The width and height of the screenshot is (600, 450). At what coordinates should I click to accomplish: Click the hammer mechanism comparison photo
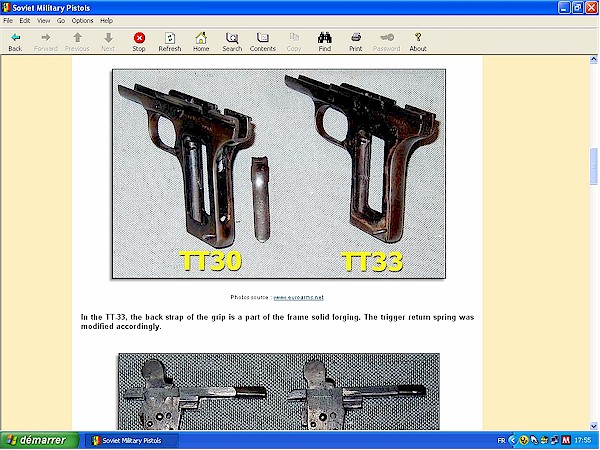279,391
